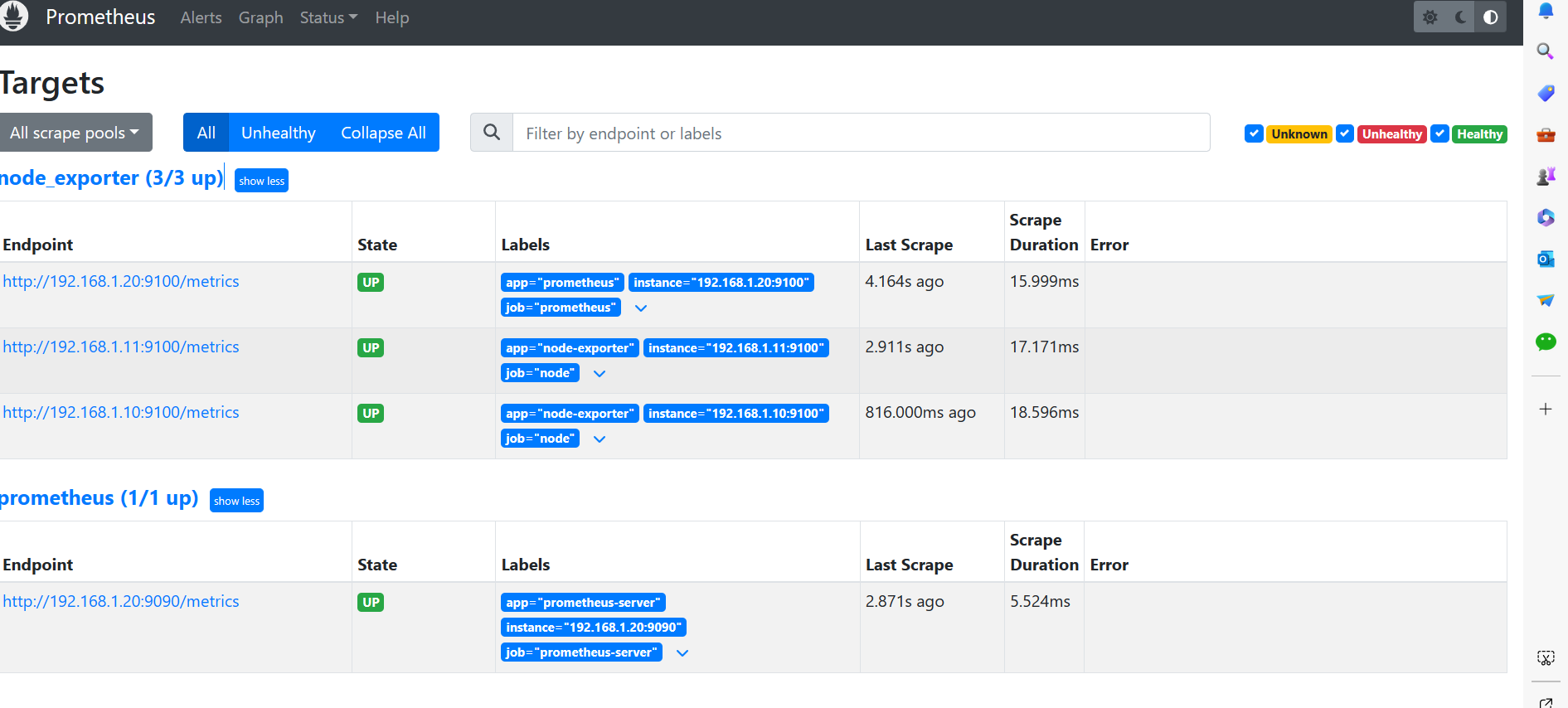The width and height of the screenshot is (1568, 708).
Task: Click the Prometheus brand title
Action: coord(100,17)
